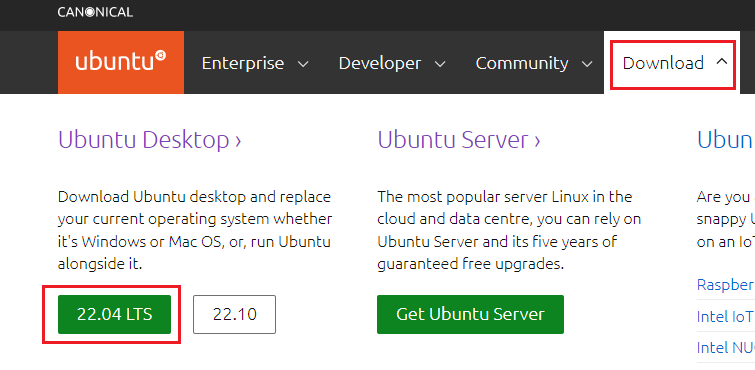Open the Intel IoT link
The height and width of the screenshot is (370, 755).
point(726,317)
